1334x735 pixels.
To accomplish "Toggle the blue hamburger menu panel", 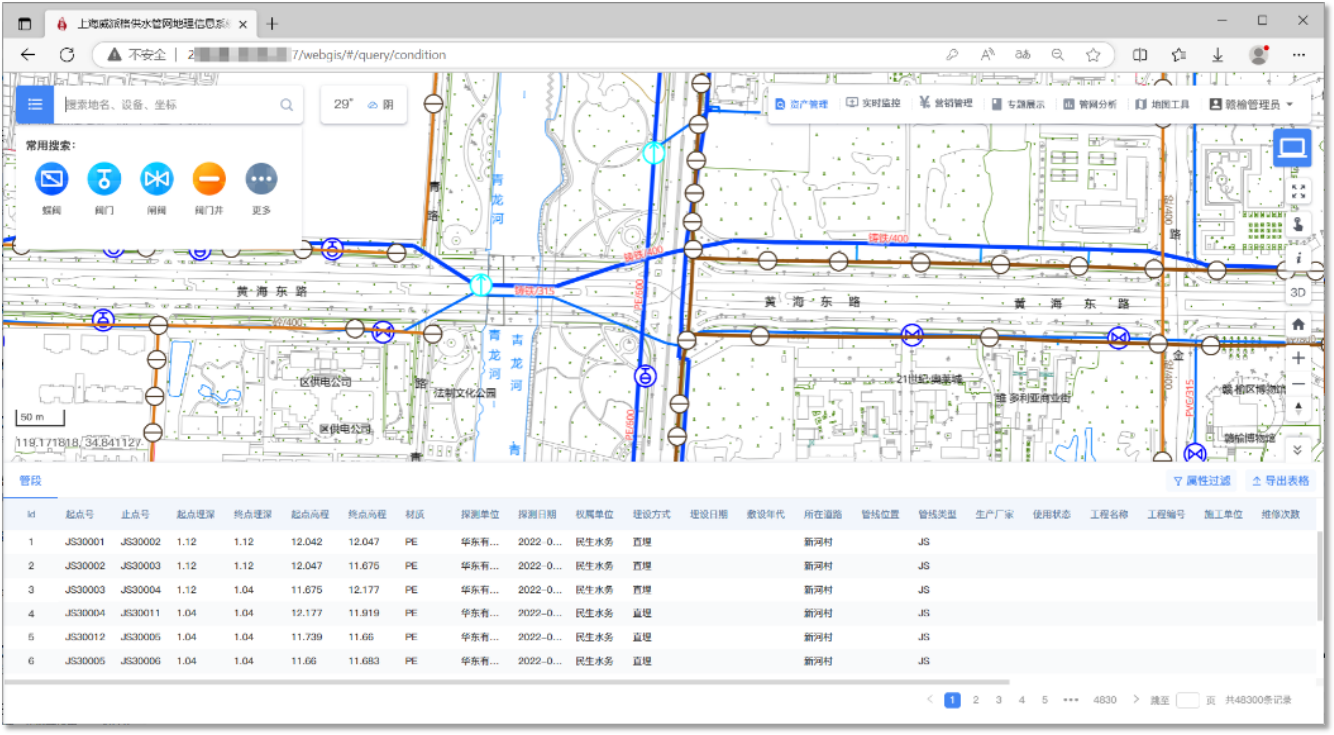I will [x=35, y=104].
